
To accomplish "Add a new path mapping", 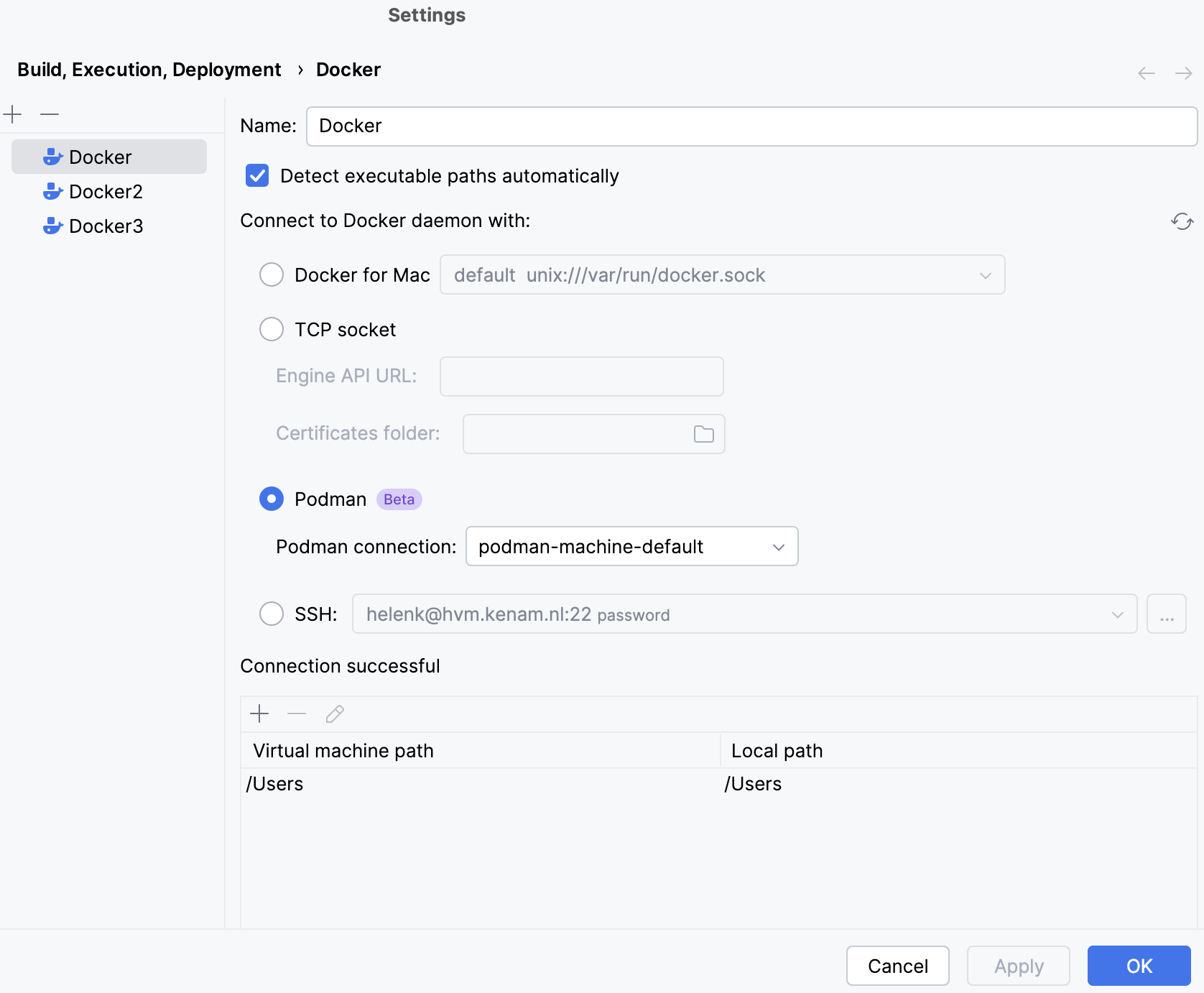I will [259, 713].
